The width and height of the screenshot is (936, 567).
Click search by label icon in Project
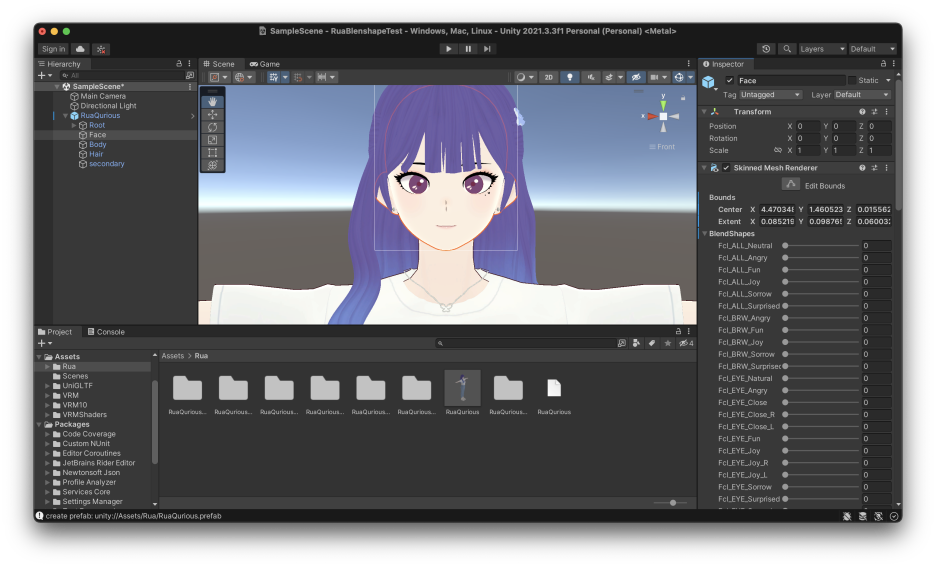point(652,343)
